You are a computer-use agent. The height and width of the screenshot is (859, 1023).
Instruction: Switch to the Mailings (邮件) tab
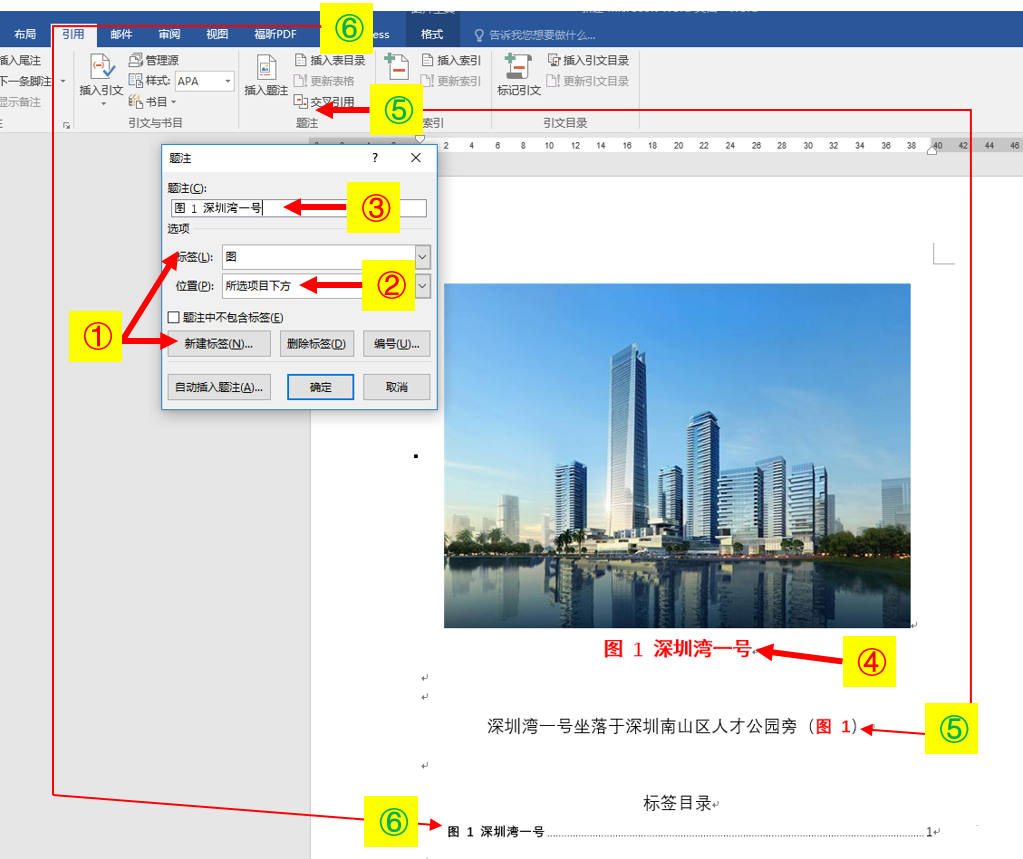(121, 34)
